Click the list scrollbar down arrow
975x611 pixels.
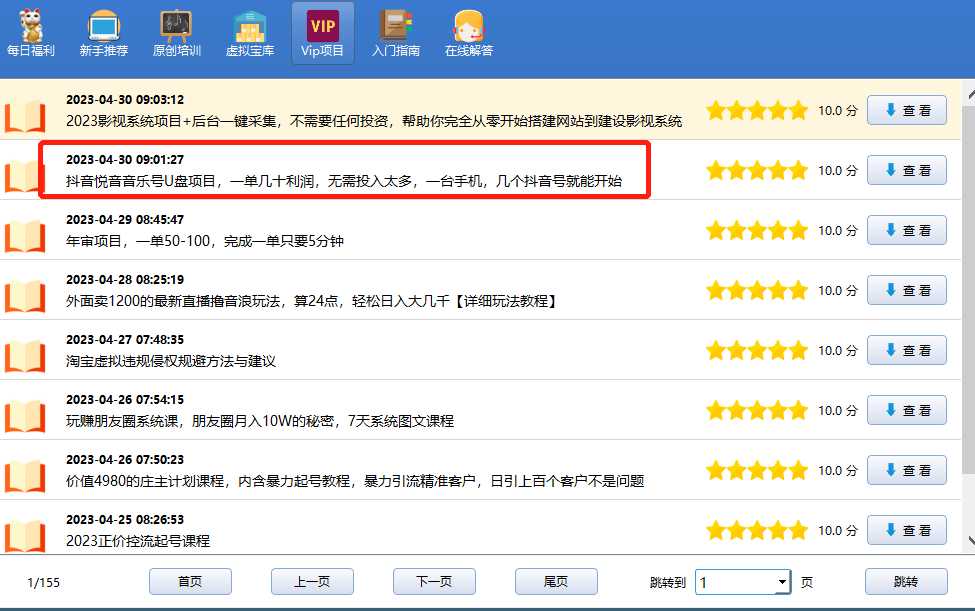(969, 540)
